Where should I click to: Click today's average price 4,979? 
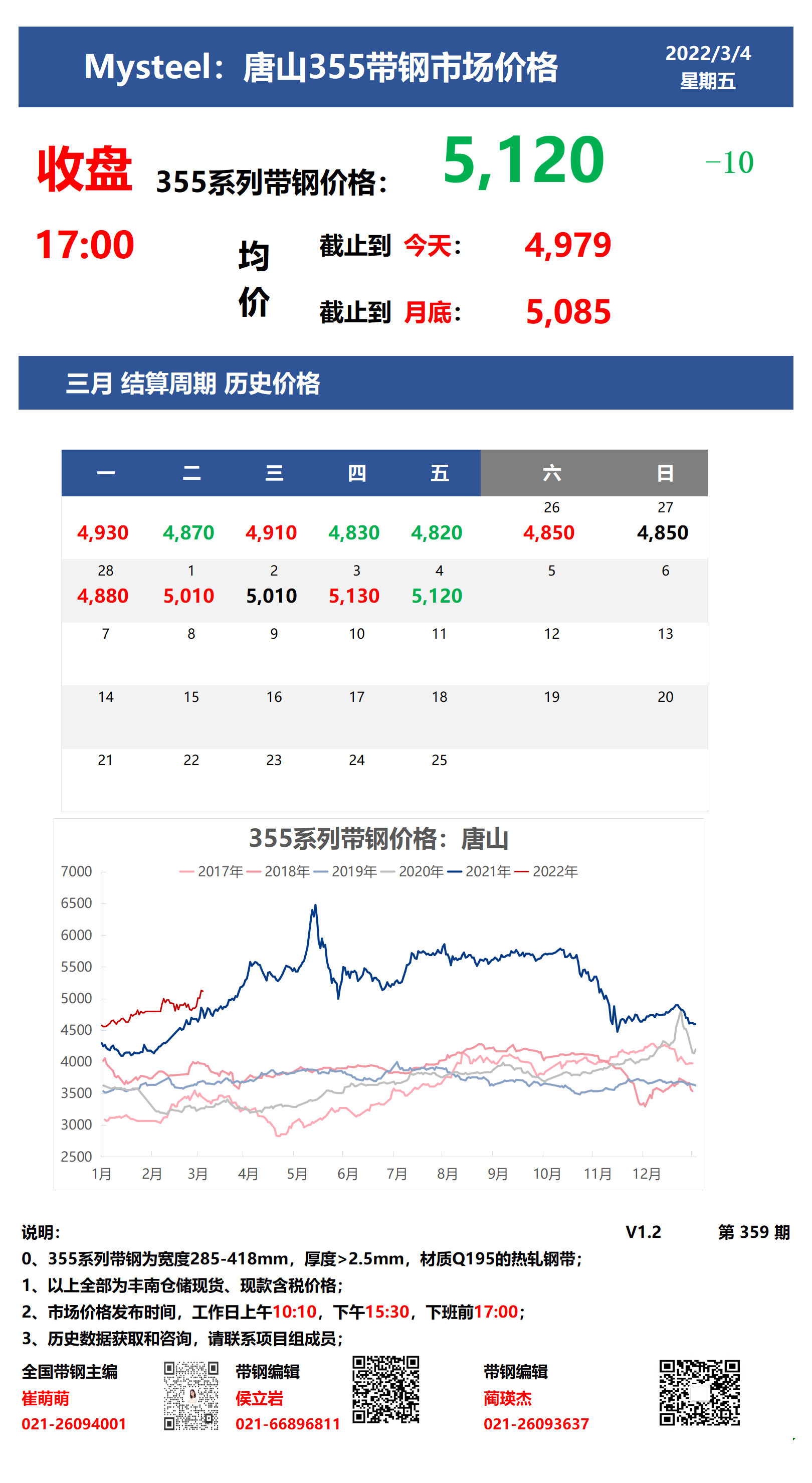pos(567,245)
